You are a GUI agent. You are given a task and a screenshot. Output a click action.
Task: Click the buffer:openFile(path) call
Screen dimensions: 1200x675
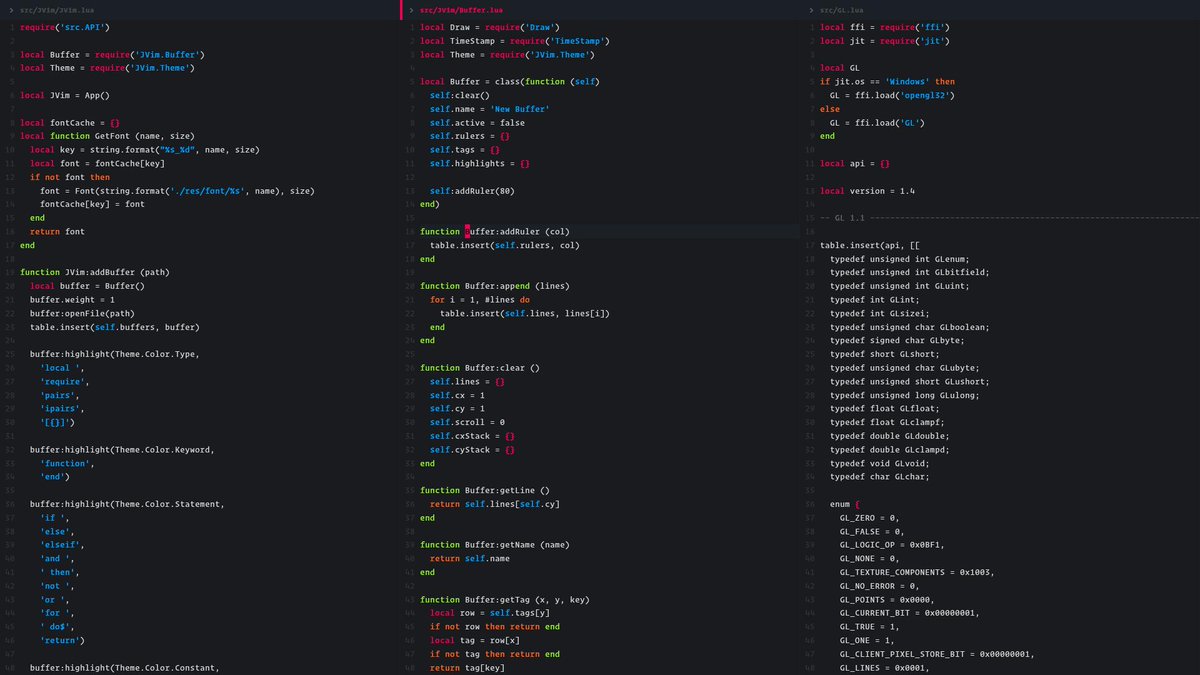click(x=82, y=313)
